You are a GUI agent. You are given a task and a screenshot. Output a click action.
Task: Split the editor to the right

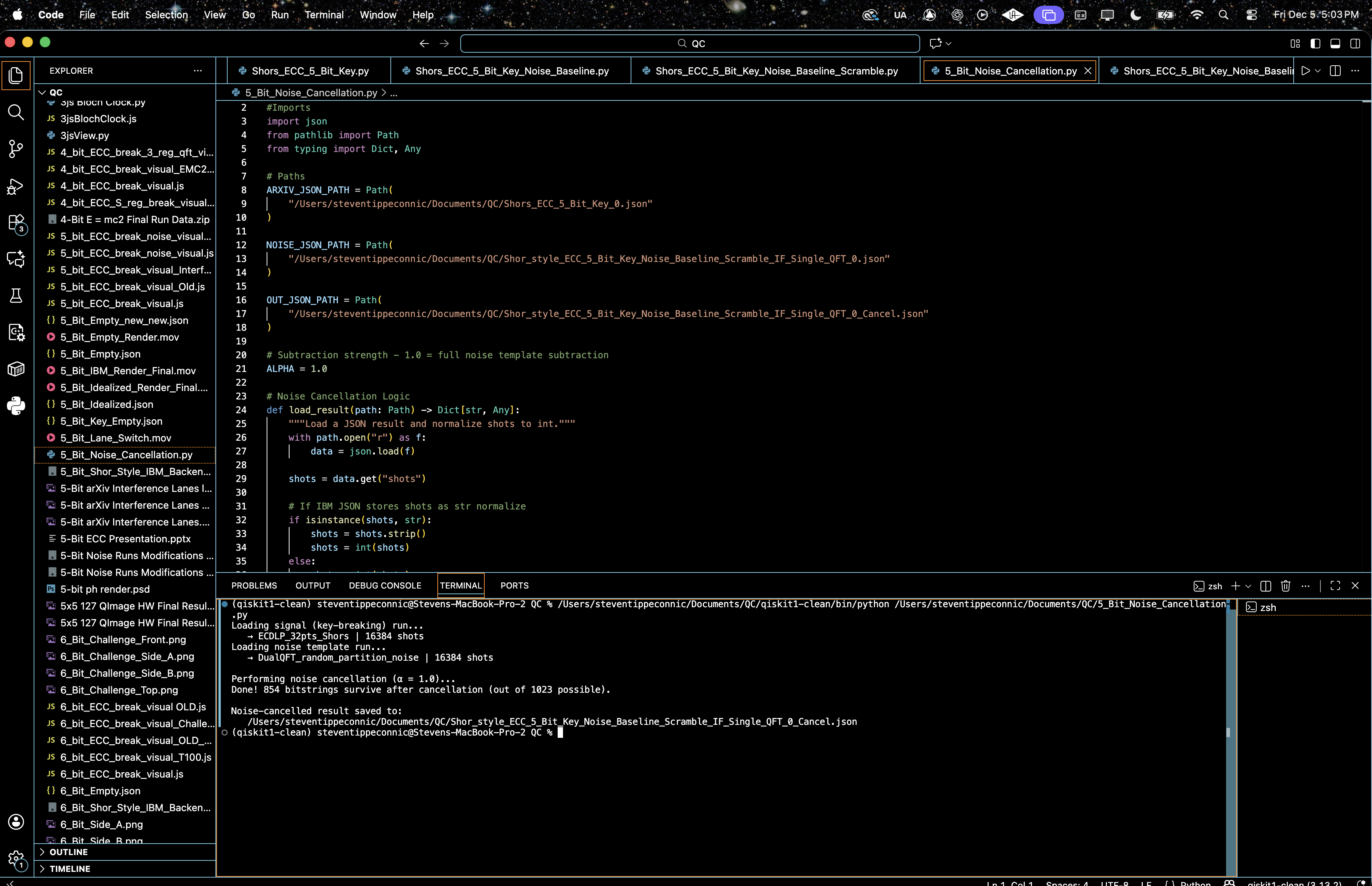[1335, 71]
